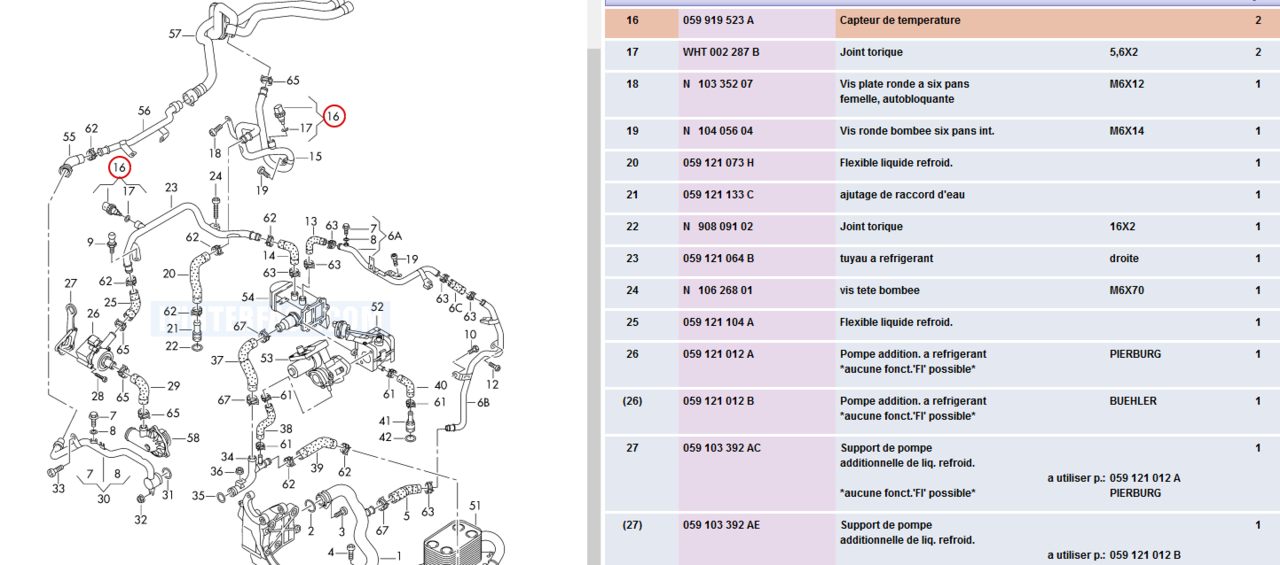Open part number WHT 002 287 B
Image resolution: width=1280 pixels, height=565 pixels.
[721, 52]
